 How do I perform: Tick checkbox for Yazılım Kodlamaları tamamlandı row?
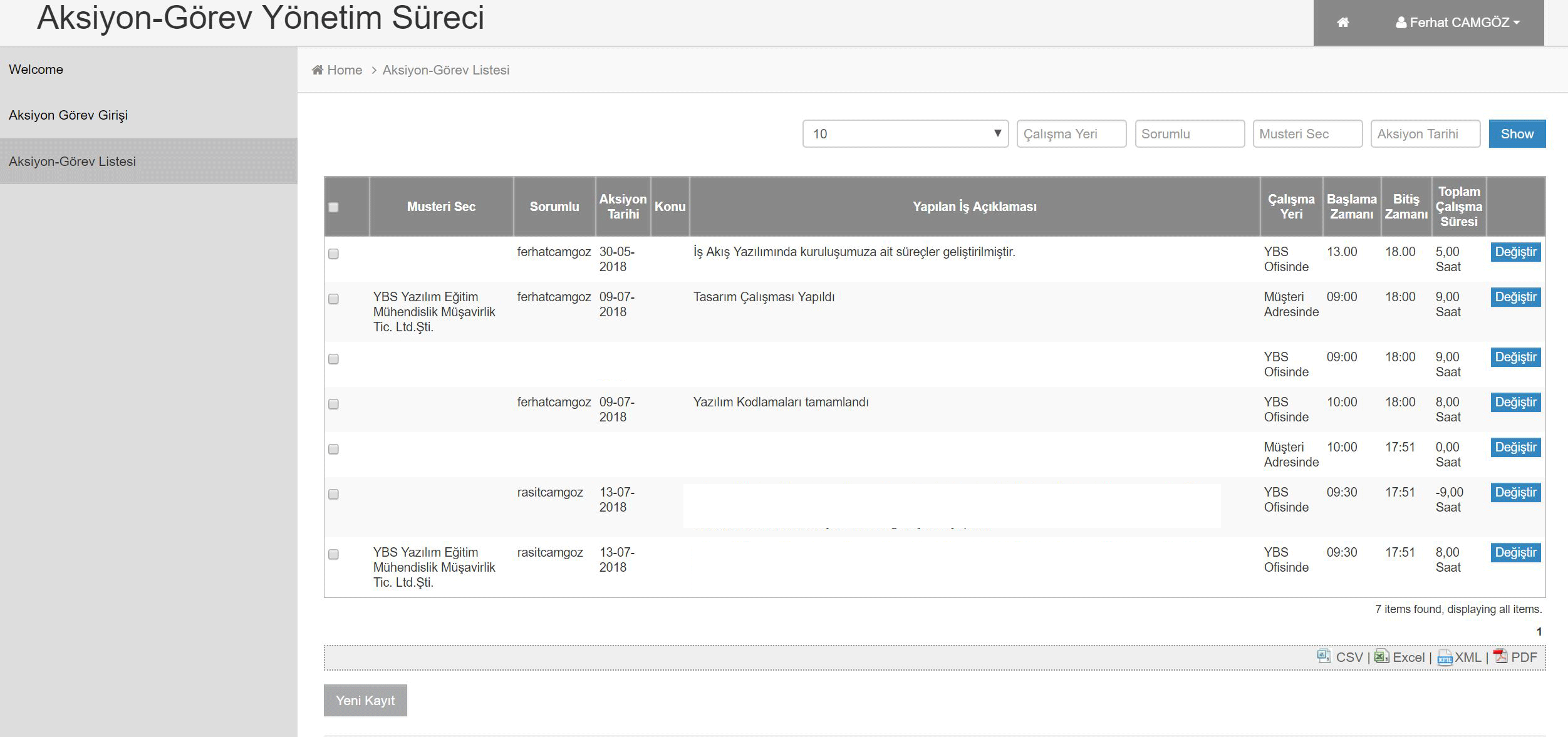[x=333, y=404]
